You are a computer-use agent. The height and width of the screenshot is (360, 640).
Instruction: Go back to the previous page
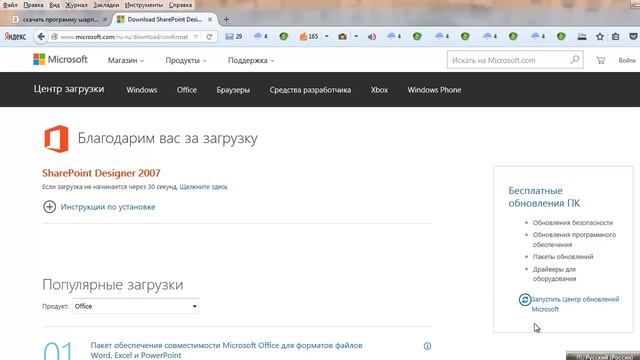[41, 37]
